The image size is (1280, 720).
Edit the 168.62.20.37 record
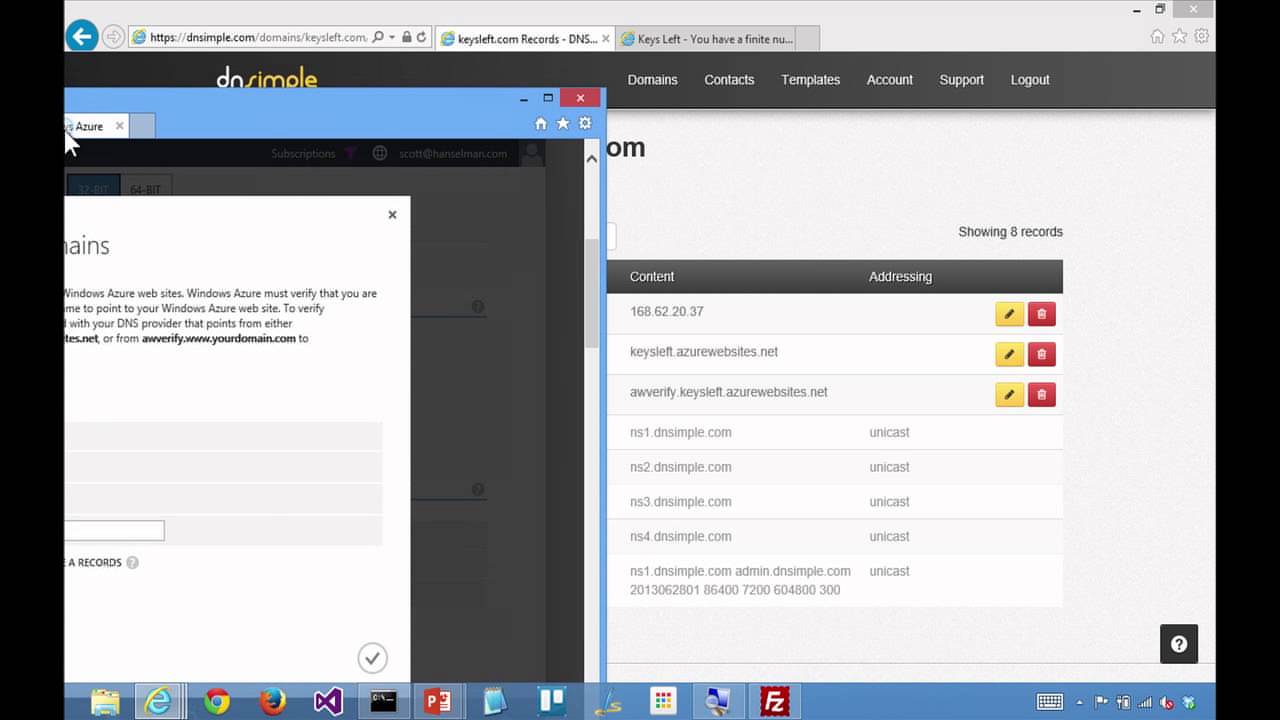pyautogui.click(x=1009, y=314)
